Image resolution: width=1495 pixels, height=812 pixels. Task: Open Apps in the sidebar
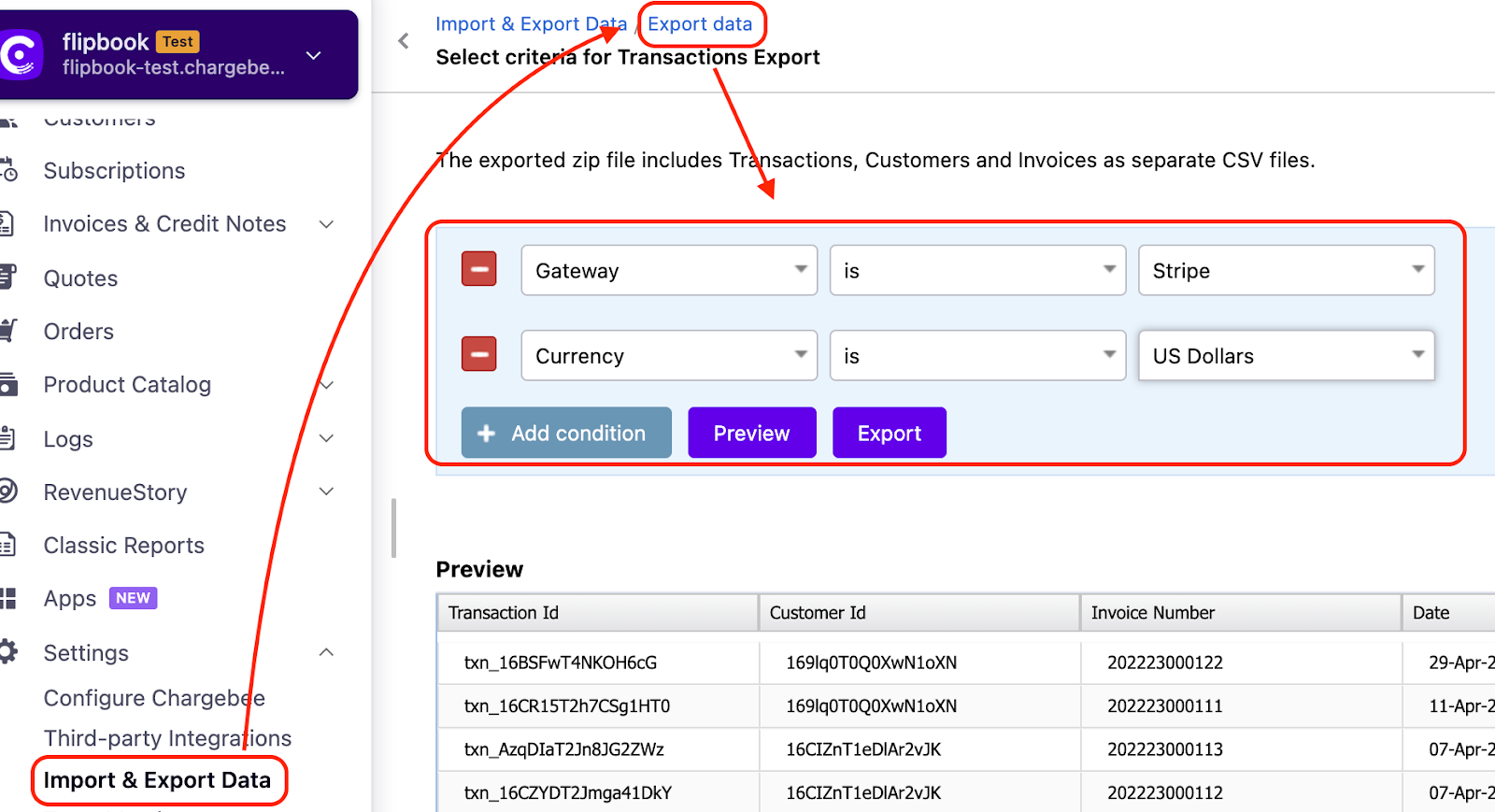70,599
